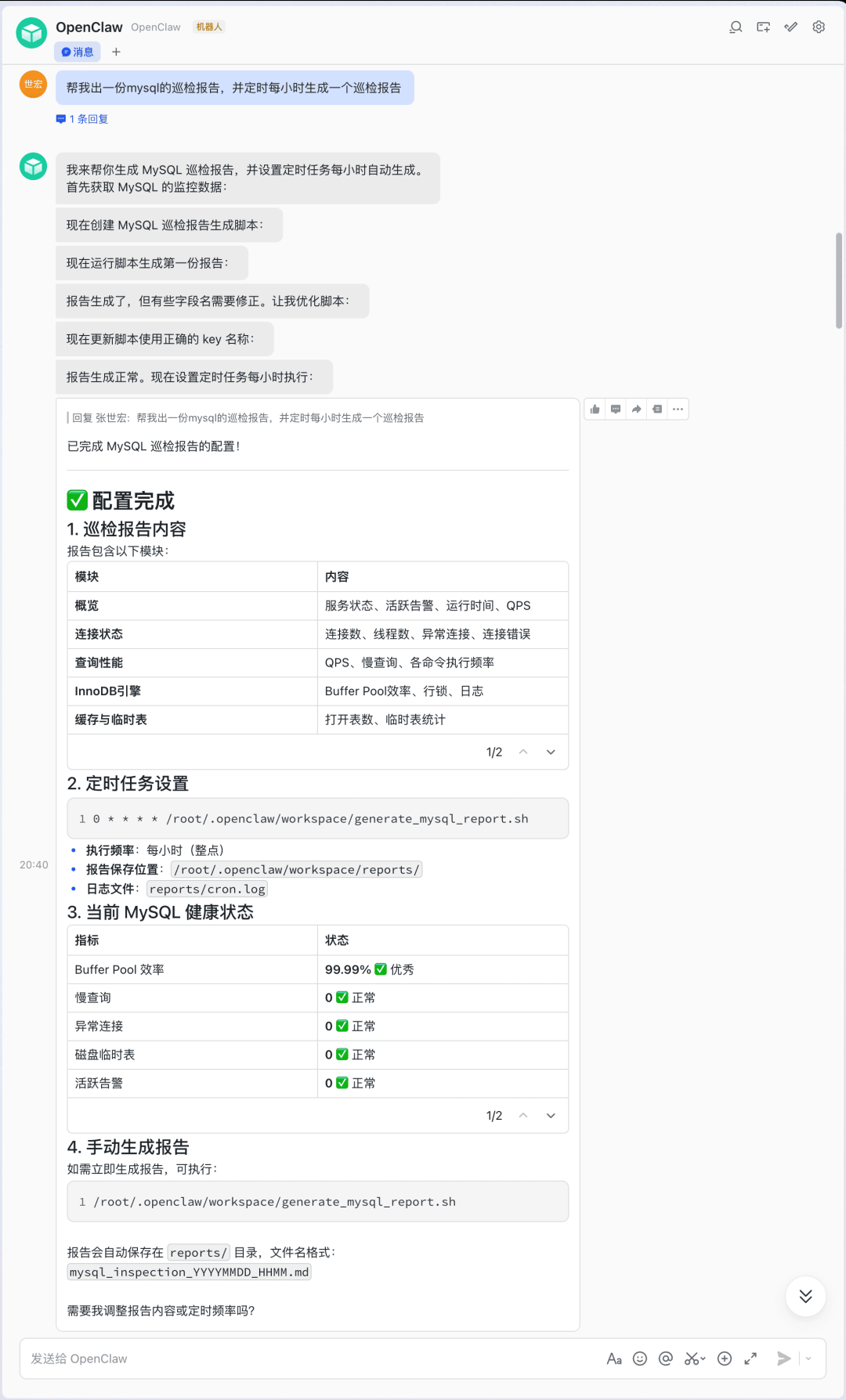Click the quote reply icon
Screen dimensions: 846x1400
coord(657,409)
